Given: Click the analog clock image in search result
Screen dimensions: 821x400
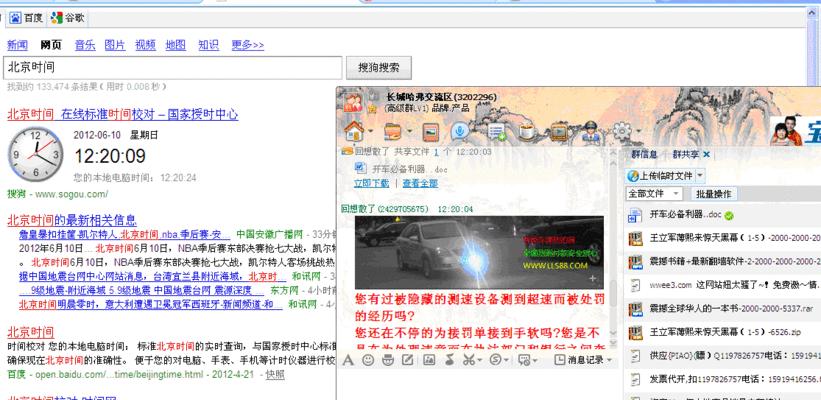Looking at the screenshot, I should pyautogui.click(x=35, y=154).
